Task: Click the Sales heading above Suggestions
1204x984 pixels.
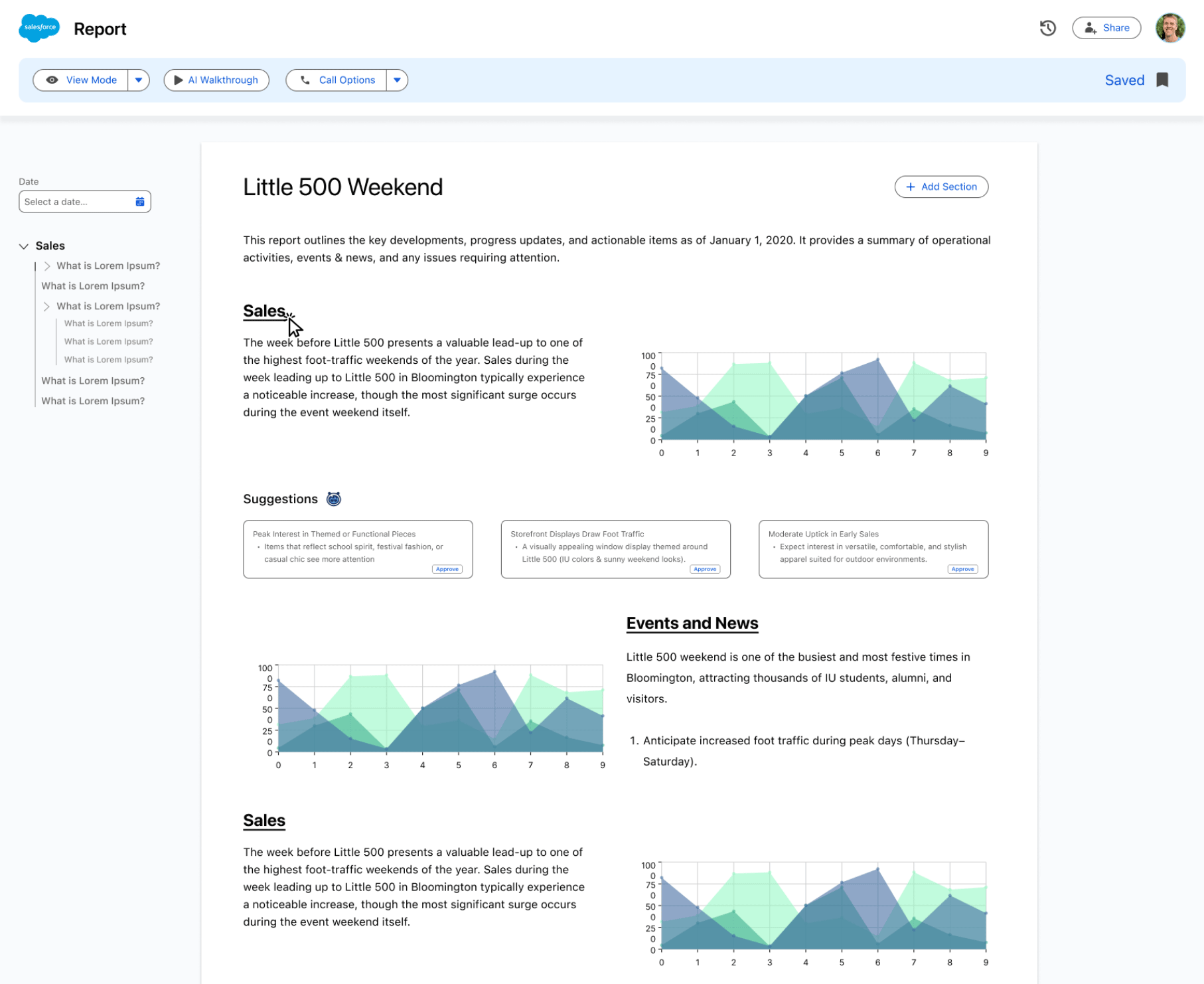Action: tap(263, 311)
